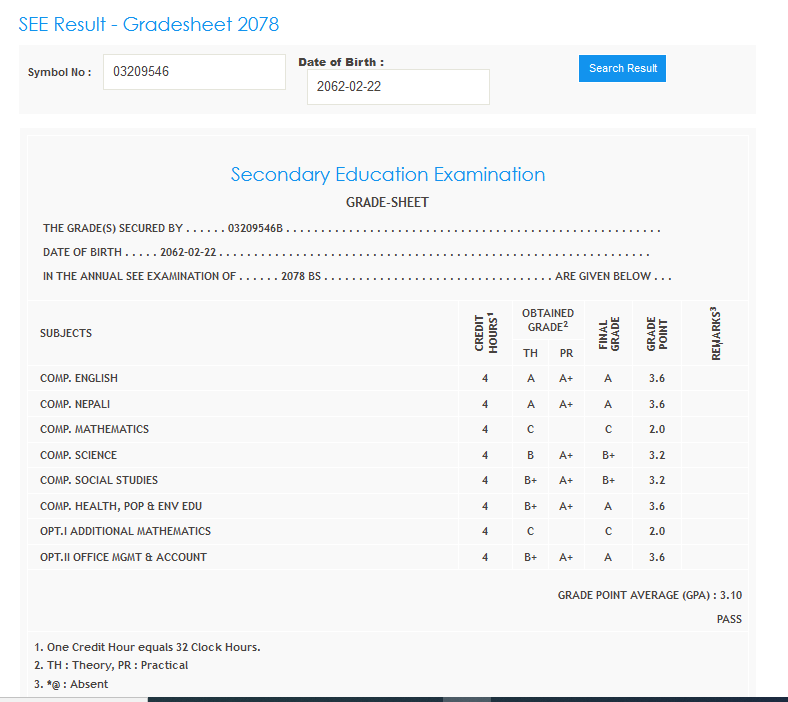
Task: Click the FINAL GRADE column header
Action: [x=609, y=333]
